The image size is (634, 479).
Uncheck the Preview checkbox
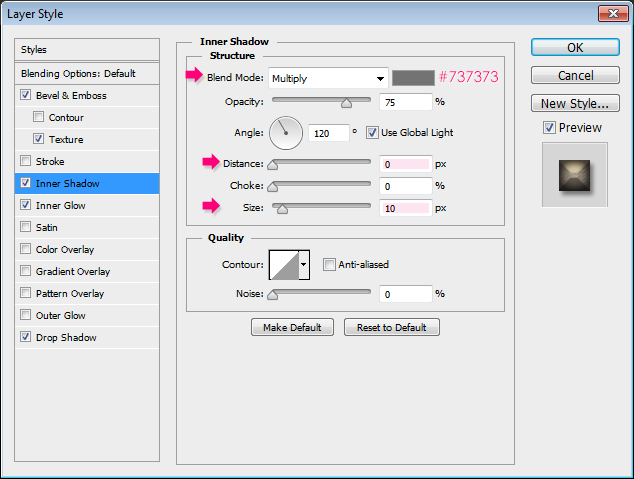click(x=549, y=128)
